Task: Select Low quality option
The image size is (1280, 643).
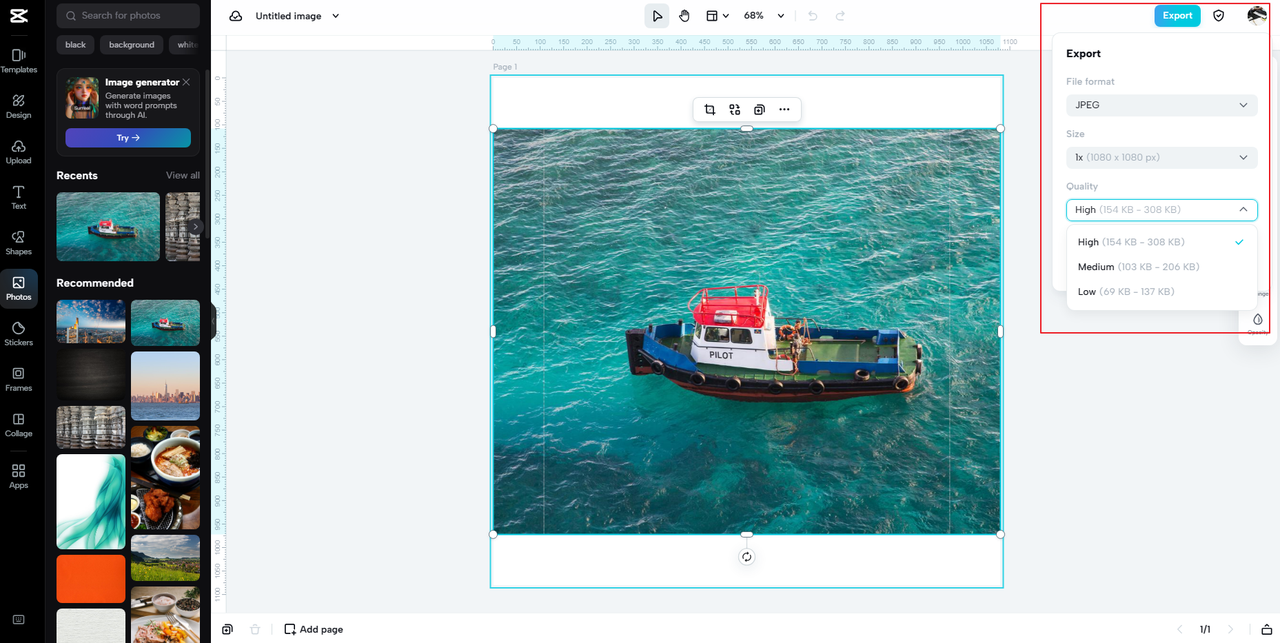Action: (x=1161, y=292)
